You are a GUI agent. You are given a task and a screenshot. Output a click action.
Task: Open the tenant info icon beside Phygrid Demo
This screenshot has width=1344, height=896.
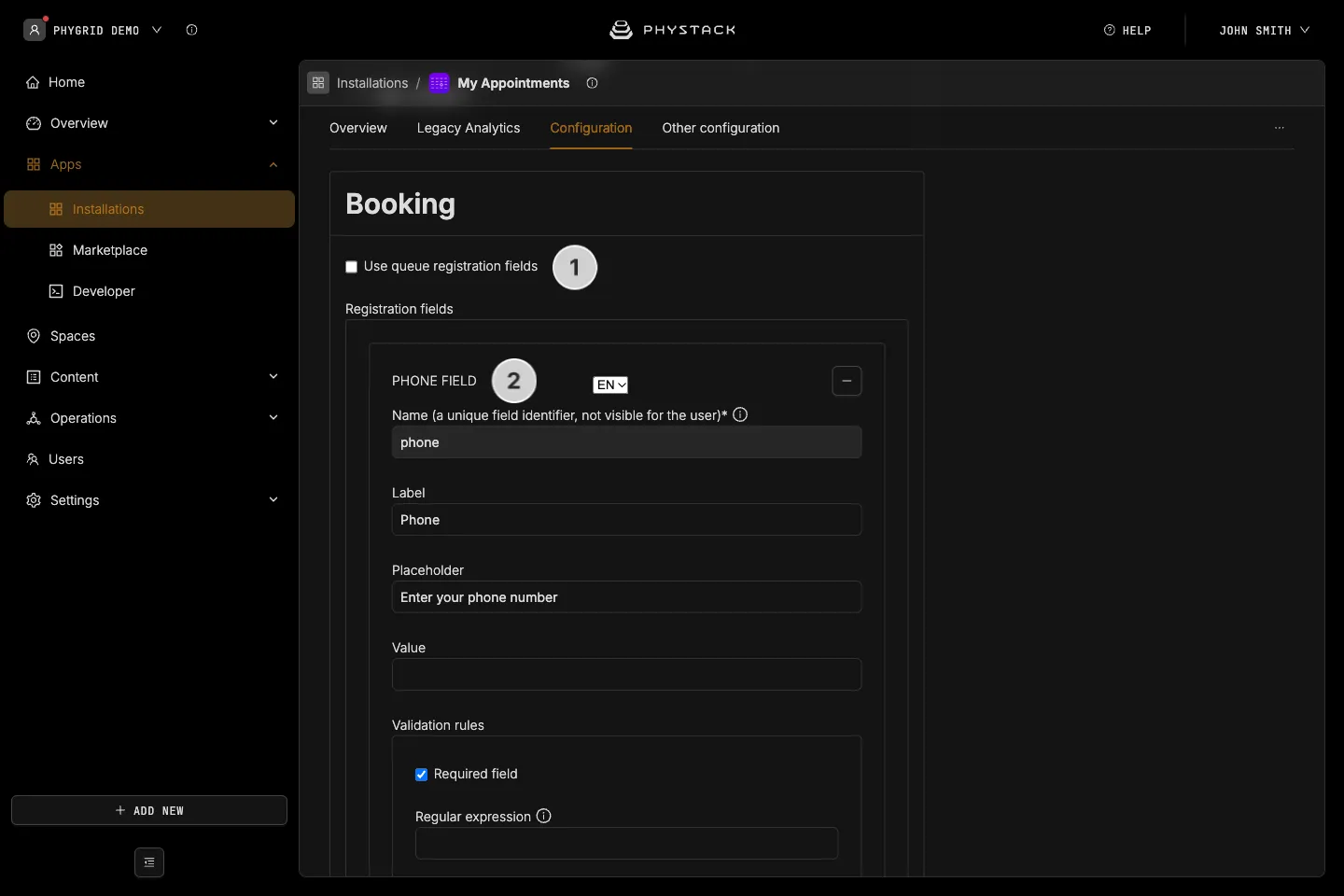[x=191, y=30]
